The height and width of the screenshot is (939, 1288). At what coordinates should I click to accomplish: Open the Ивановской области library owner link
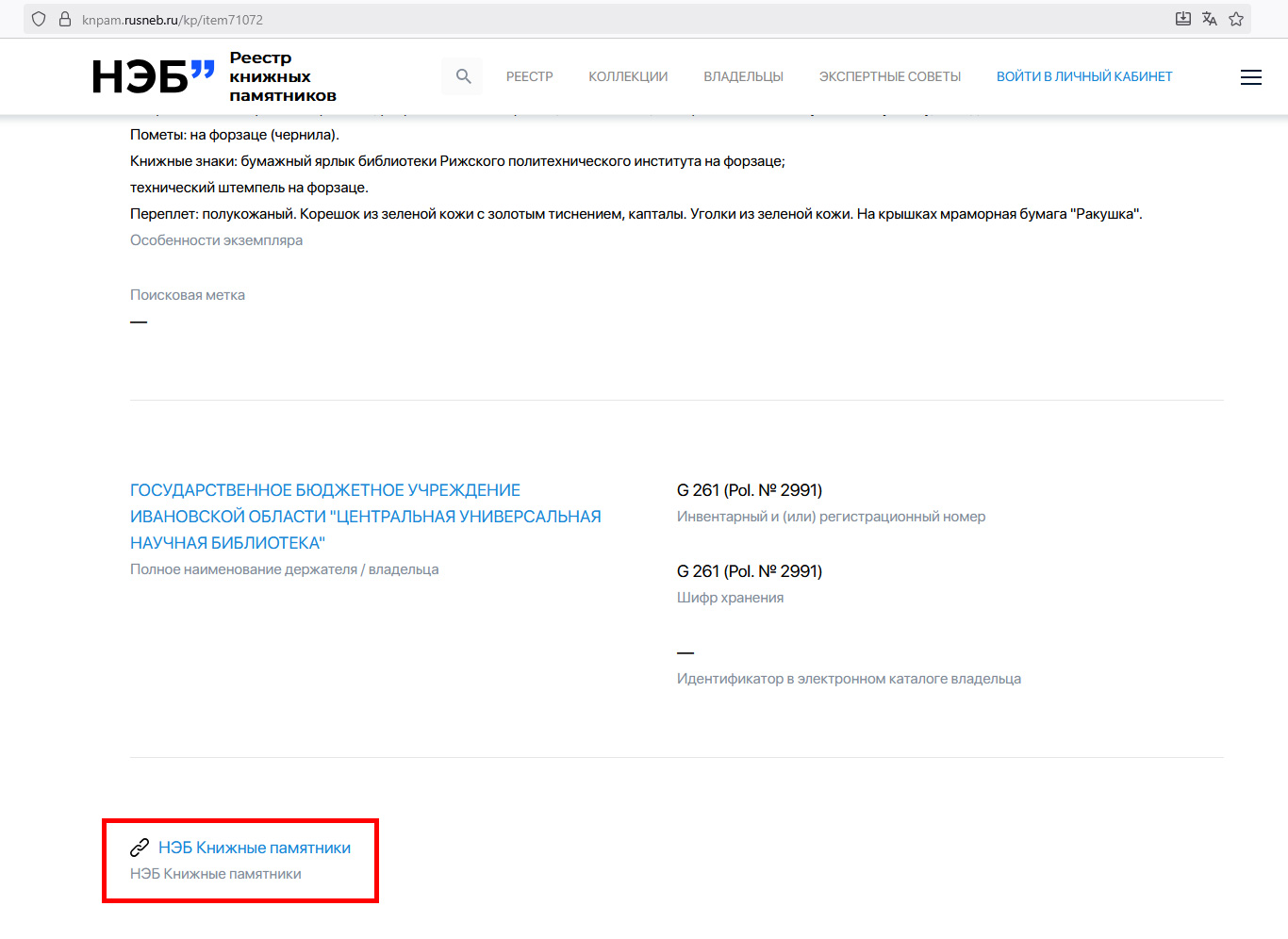[366, 517]
